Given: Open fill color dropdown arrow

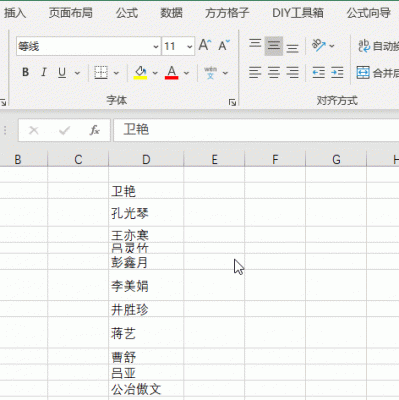Looking at the screenshot, I should pos(155,73).
